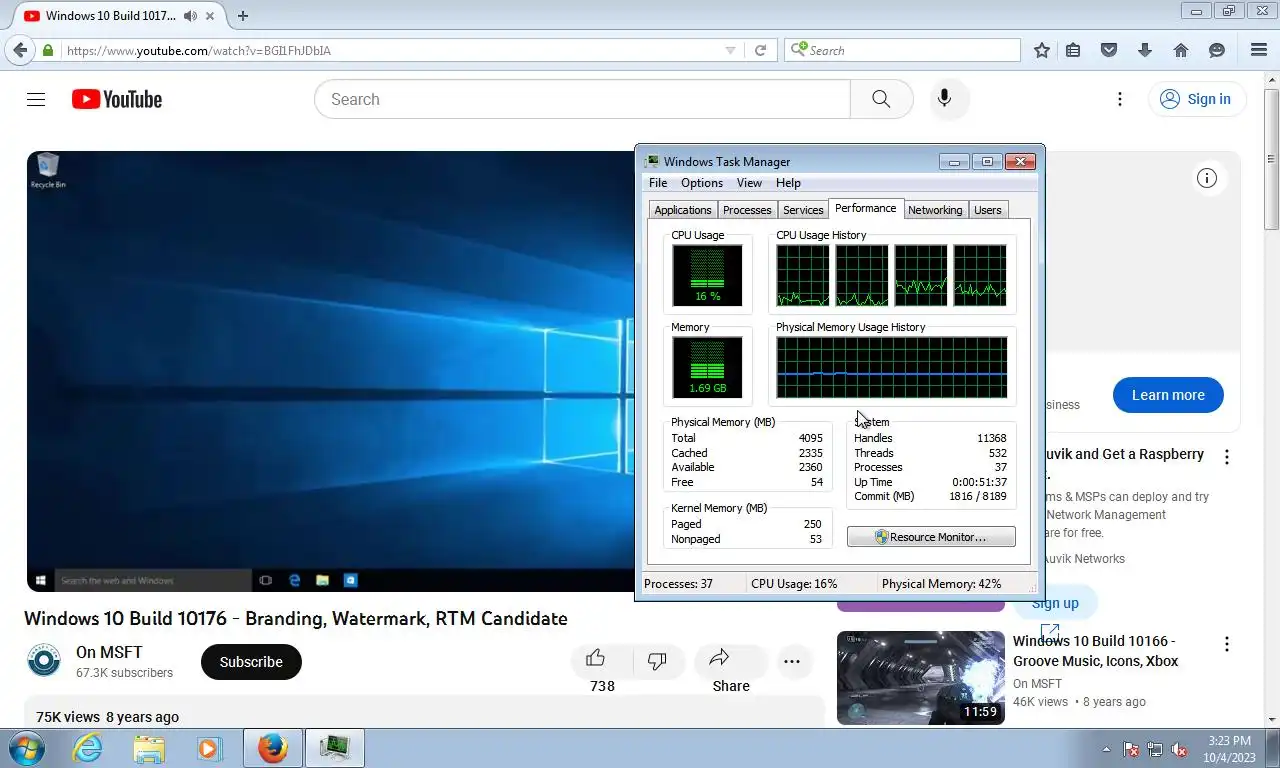This screenshot has height=768, width=1280.
Task: Click the Sign up ad button
Action: tap(1056, 603)
